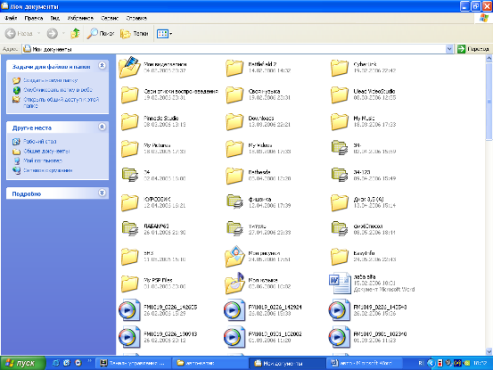Click the vertical scrollbar down arrow

(x=489, y=351)
